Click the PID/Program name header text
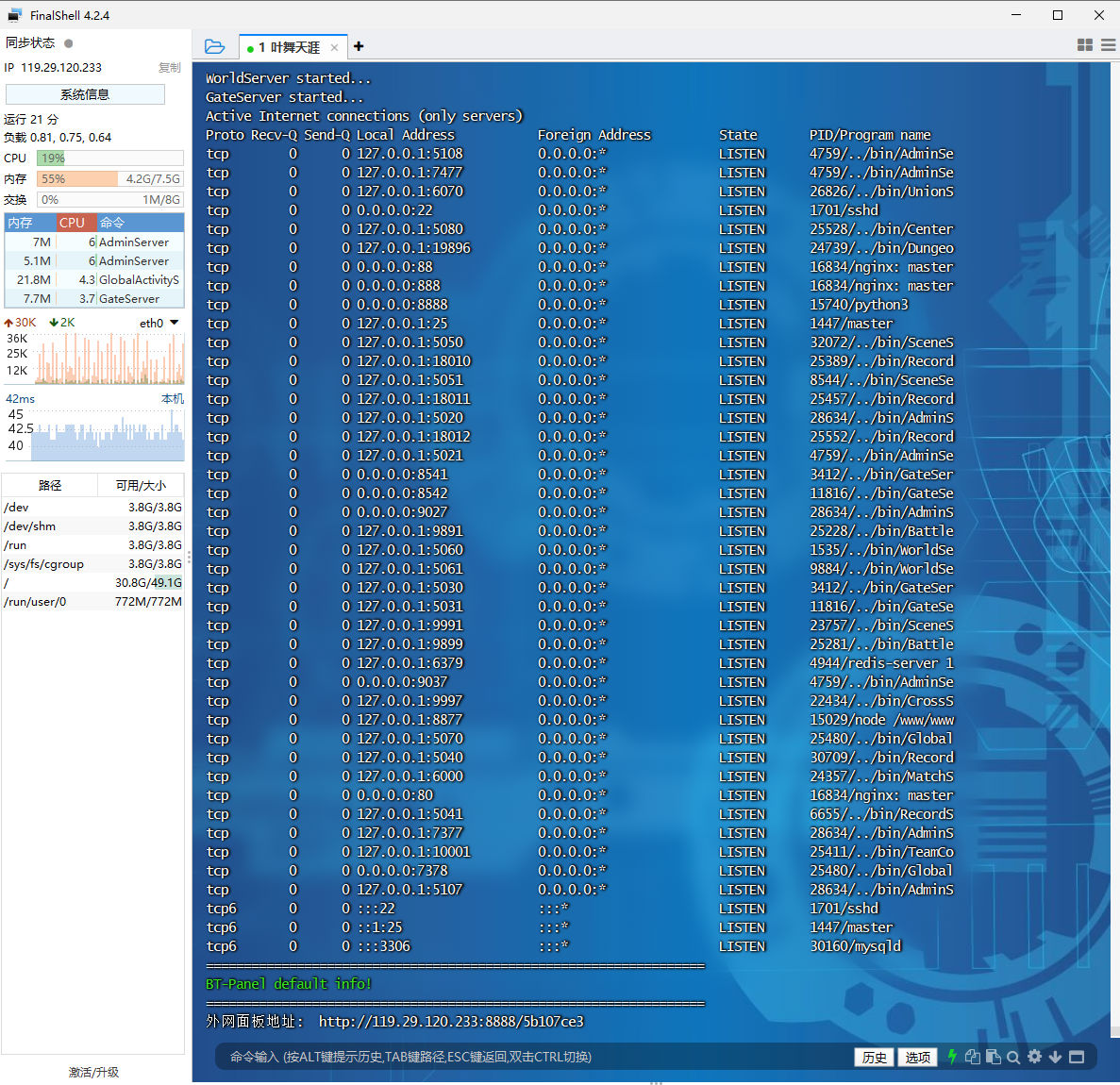 click(870, 135)
